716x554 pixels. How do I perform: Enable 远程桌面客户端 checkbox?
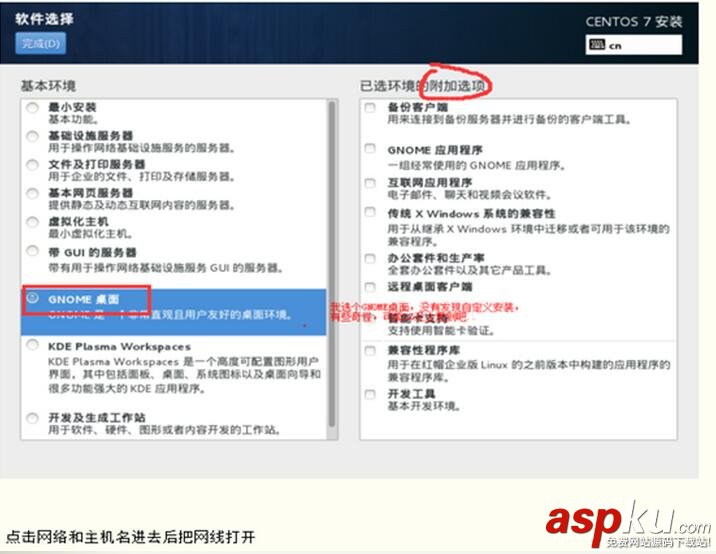click(x=370, y=287)
